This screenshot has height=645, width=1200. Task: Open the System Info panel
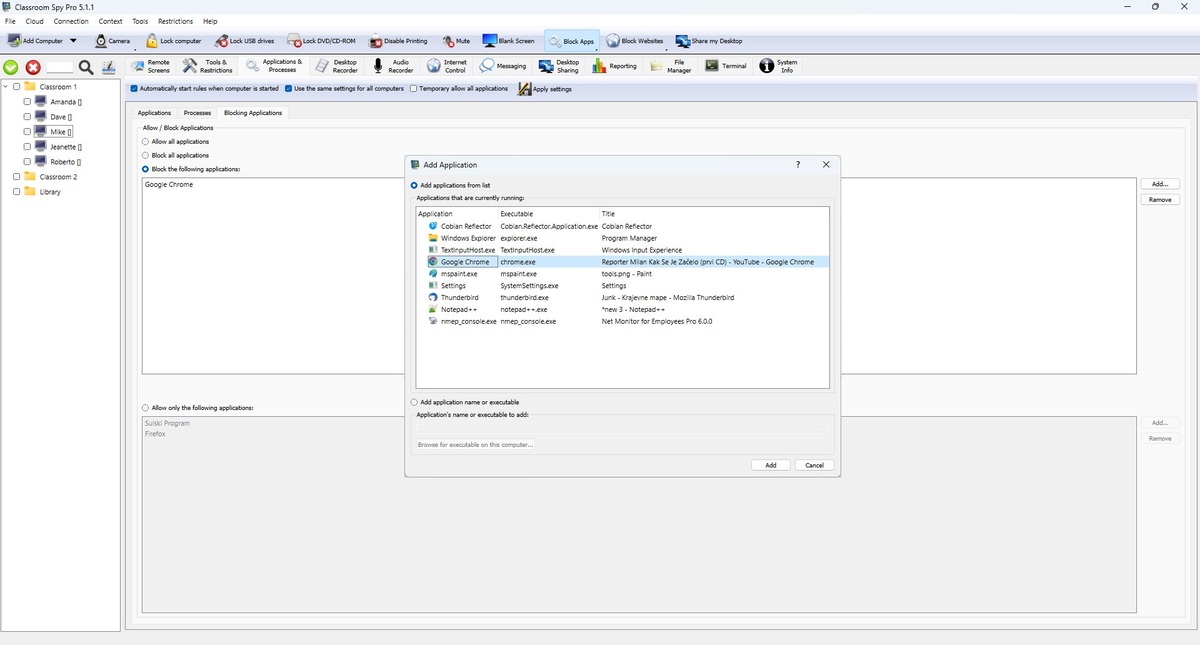[778, 66]
